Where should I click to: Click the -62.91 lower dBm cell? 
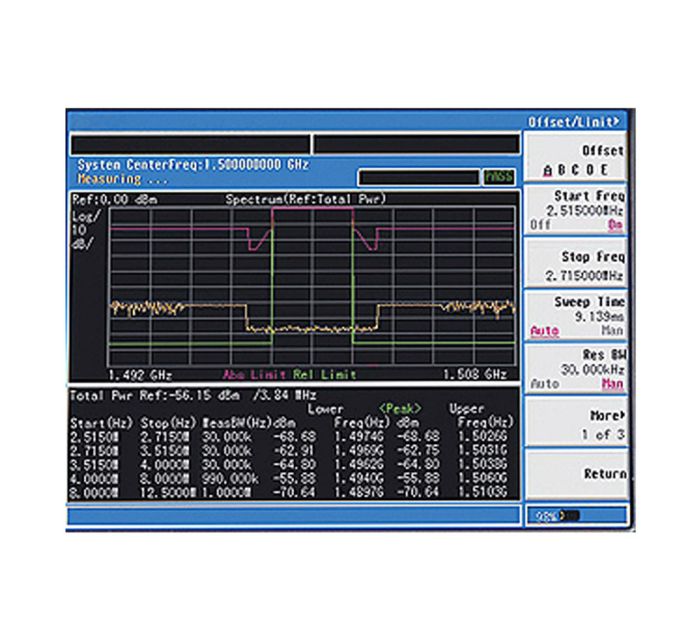(x=294, y=450)
